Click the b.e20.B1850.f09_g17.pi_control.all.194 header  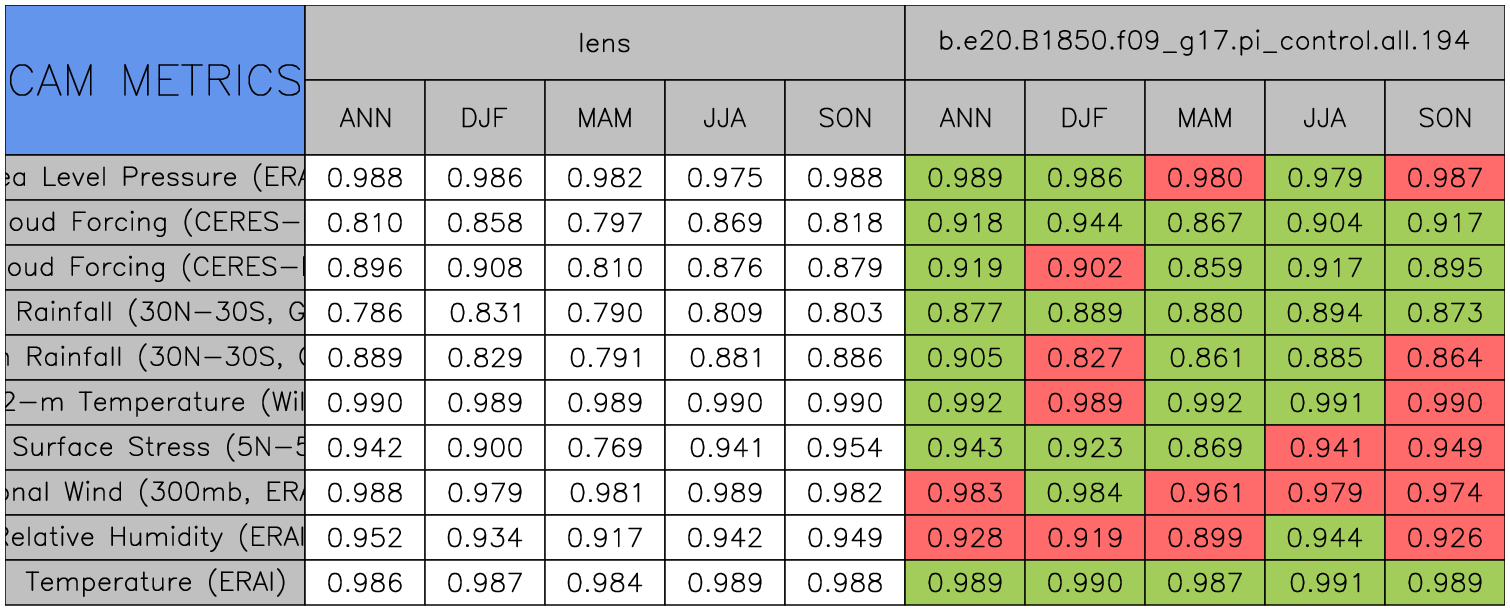[x=1204, y=42]
